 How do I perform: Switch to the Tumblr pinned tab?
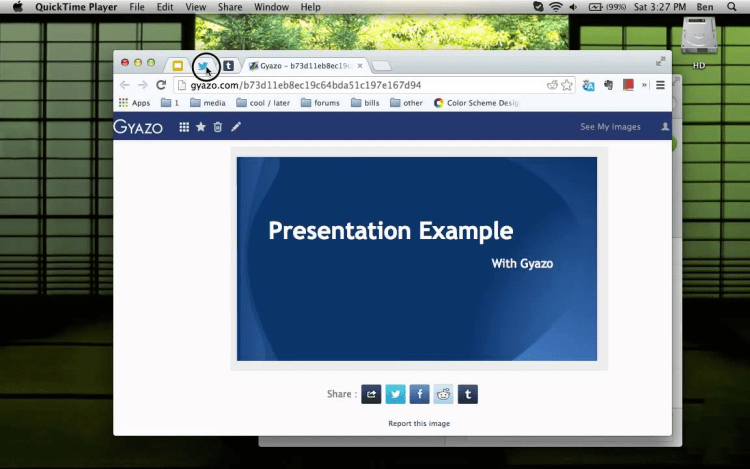pyautogui.click(x=229, y=66)
